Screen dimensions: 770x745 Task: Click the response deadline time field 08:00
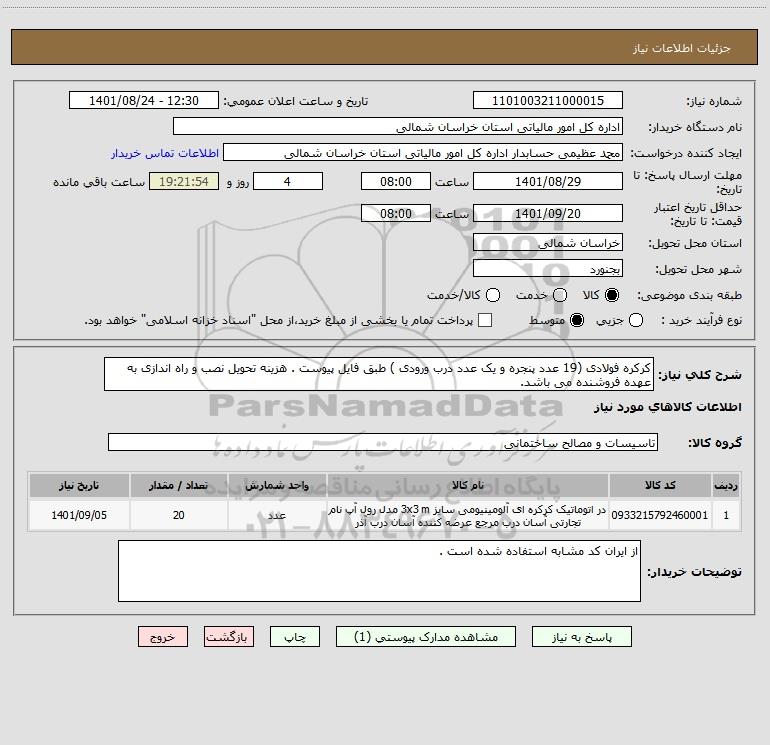[396, 181]
